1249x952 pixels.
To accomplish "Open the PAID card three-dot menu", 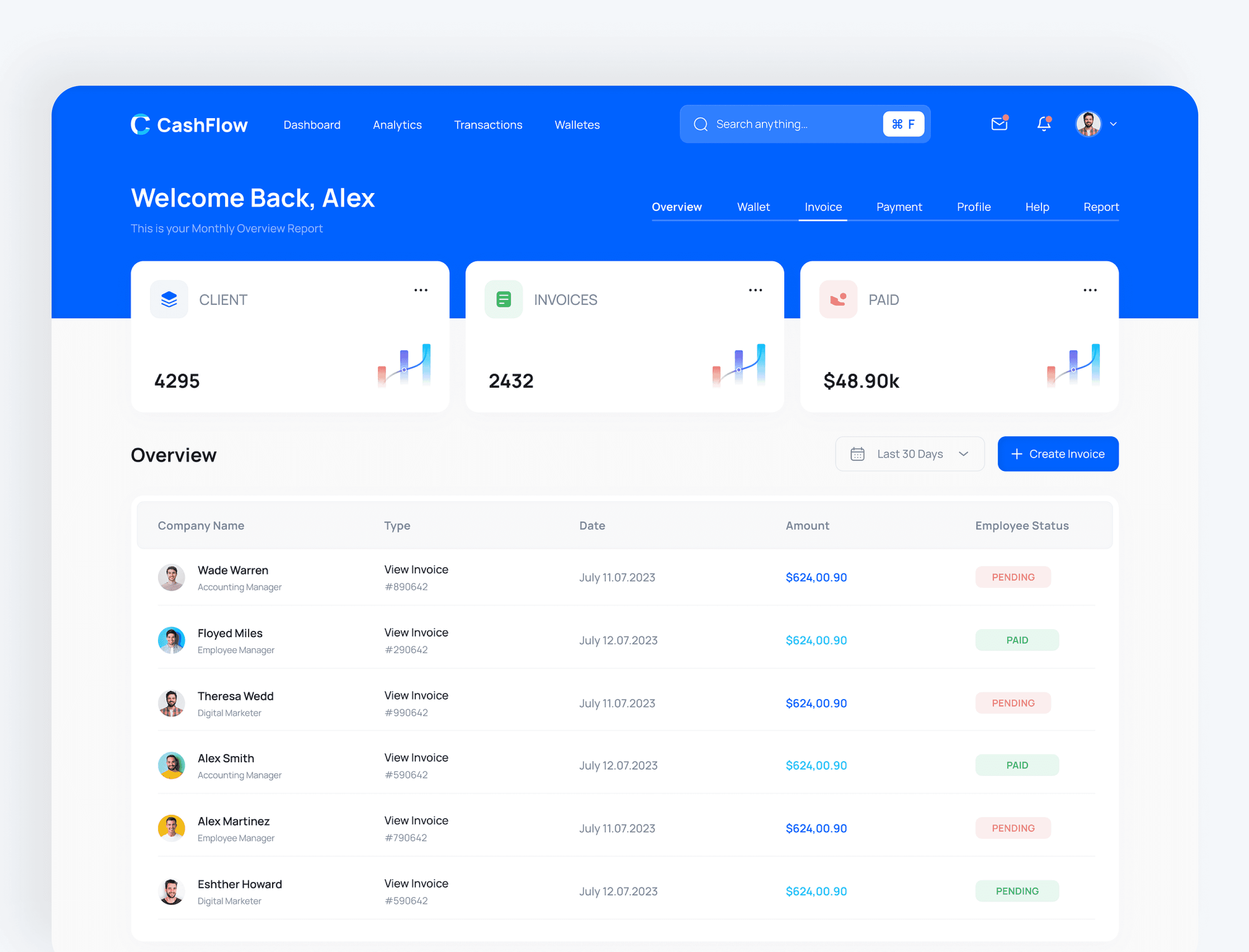I will [x=1090, y=290].
